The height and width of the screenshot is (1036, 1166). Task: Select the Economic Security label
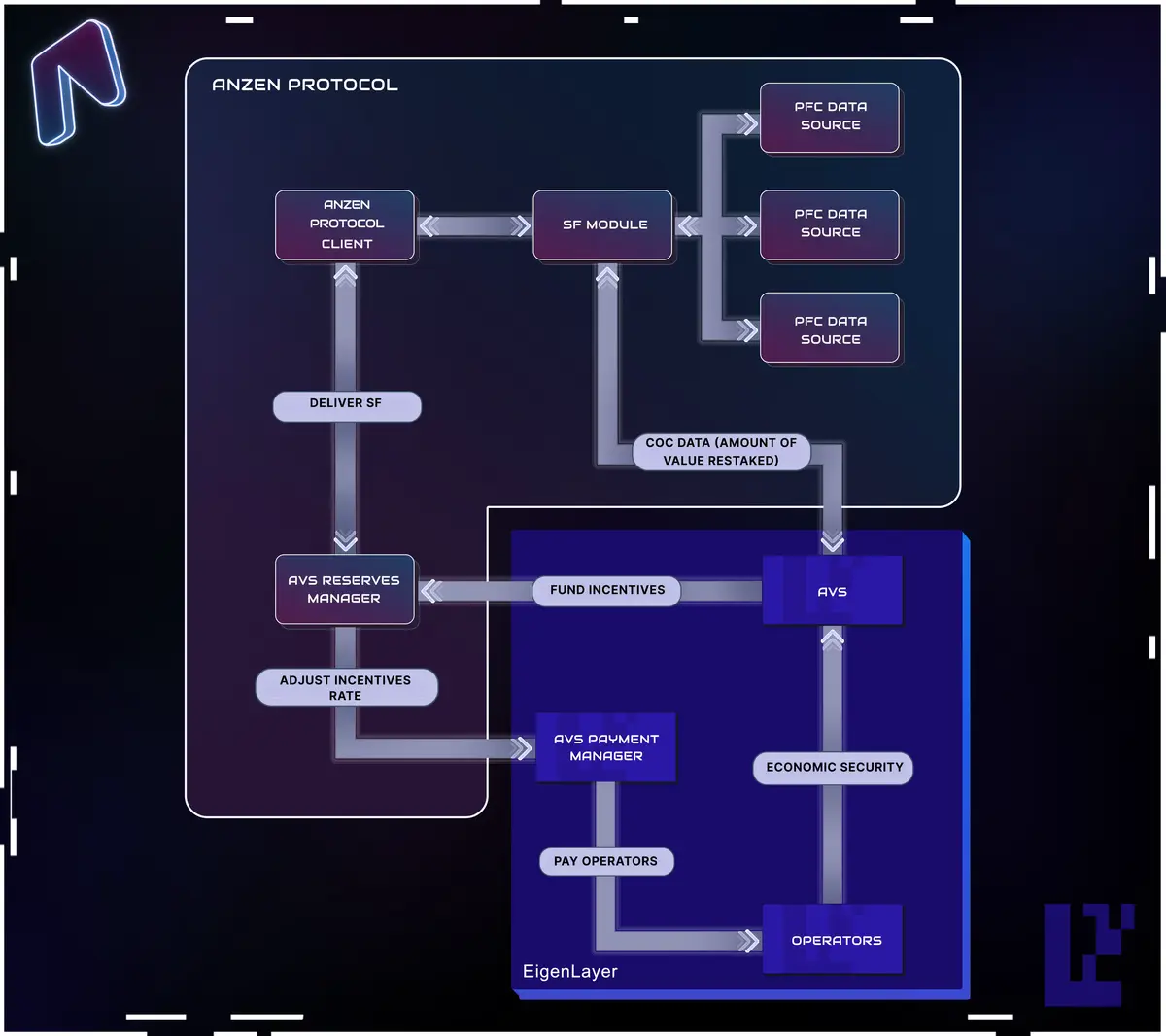point(834,768)
